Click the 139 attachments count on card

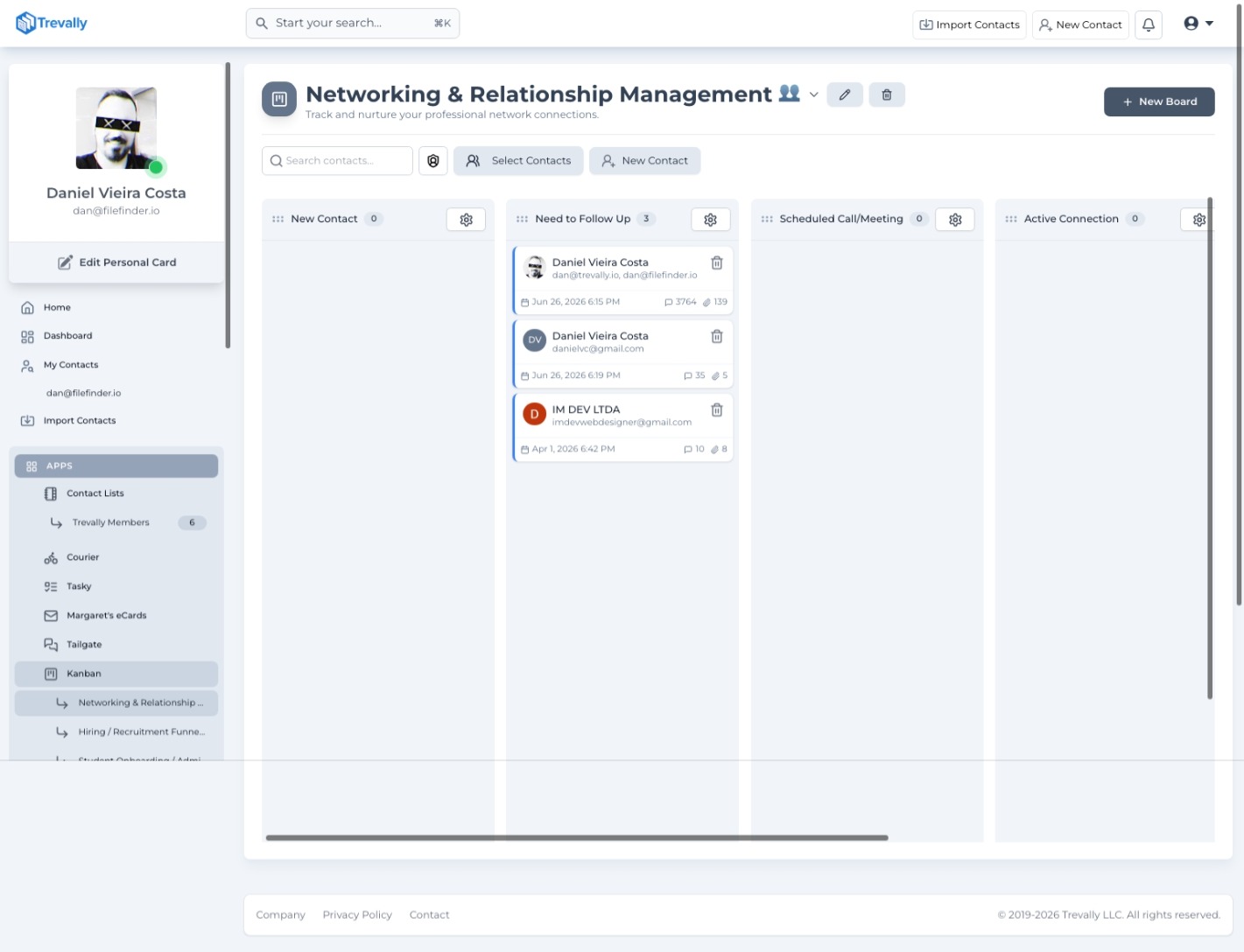(715, 302)
